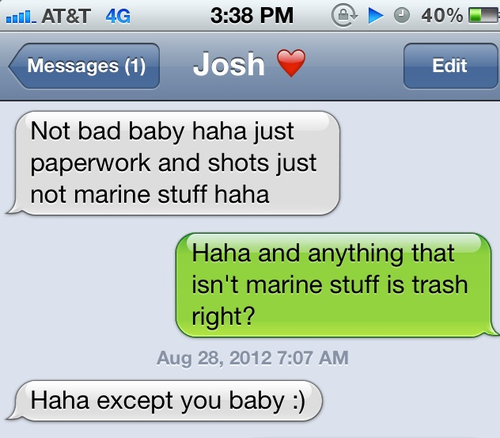Tap the 4G network indicator
The image size is (500, 438).
click(x=118, y=16)
